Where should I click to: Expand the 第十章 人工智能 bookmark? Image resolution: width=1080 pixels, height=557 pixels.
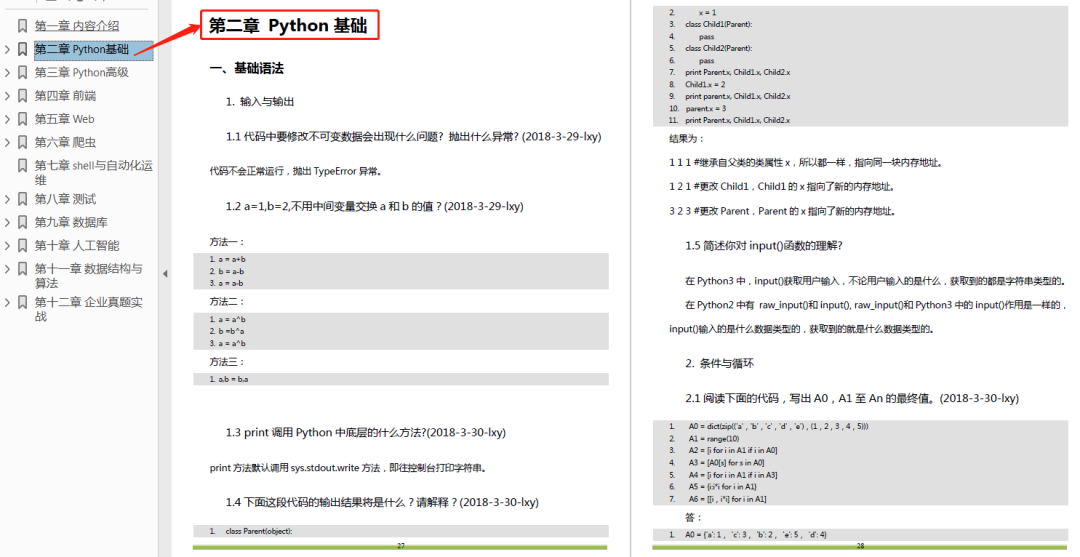(7, 246)
